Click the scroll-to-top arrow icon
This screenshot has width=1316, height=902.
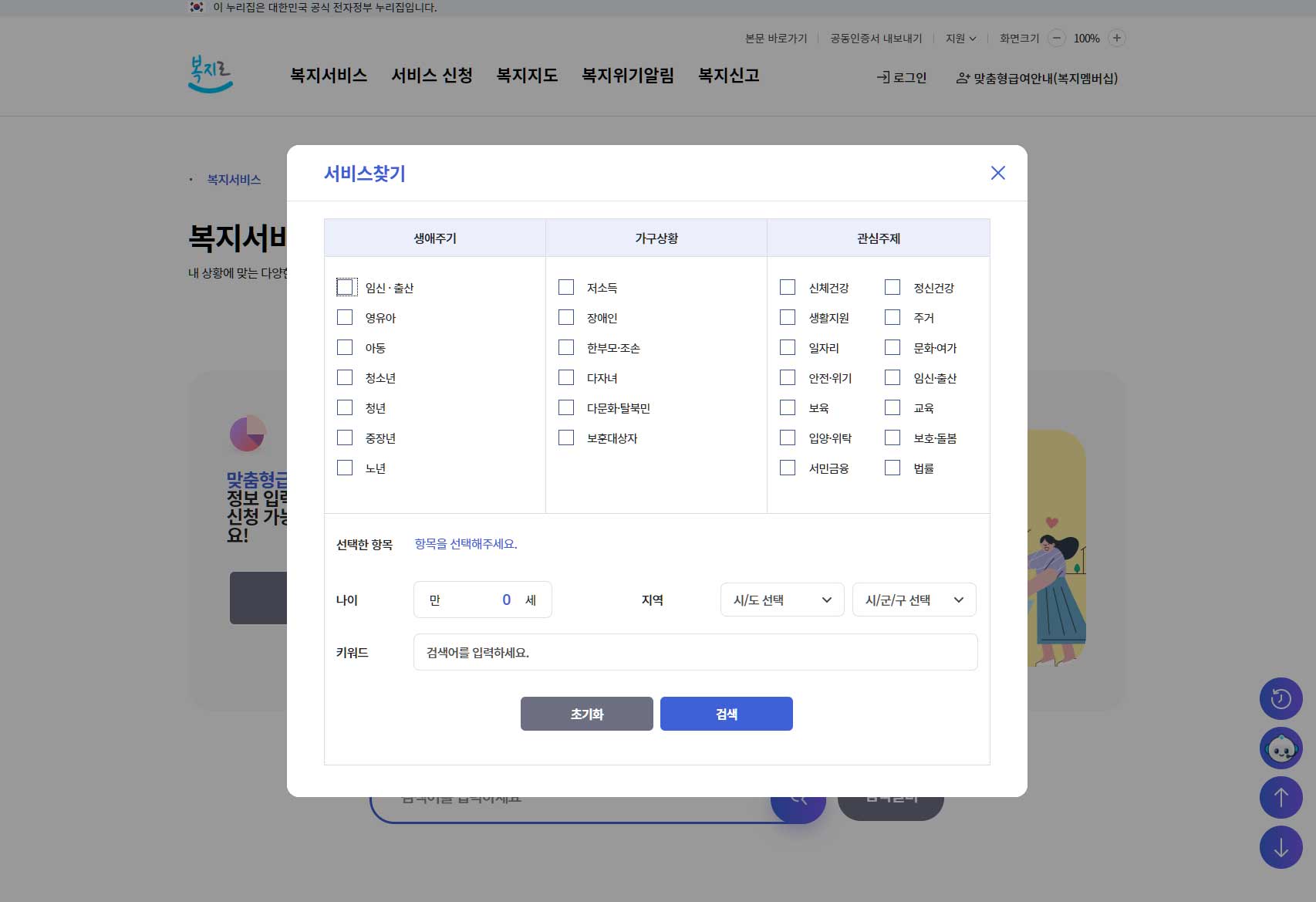pos(1281,797)
